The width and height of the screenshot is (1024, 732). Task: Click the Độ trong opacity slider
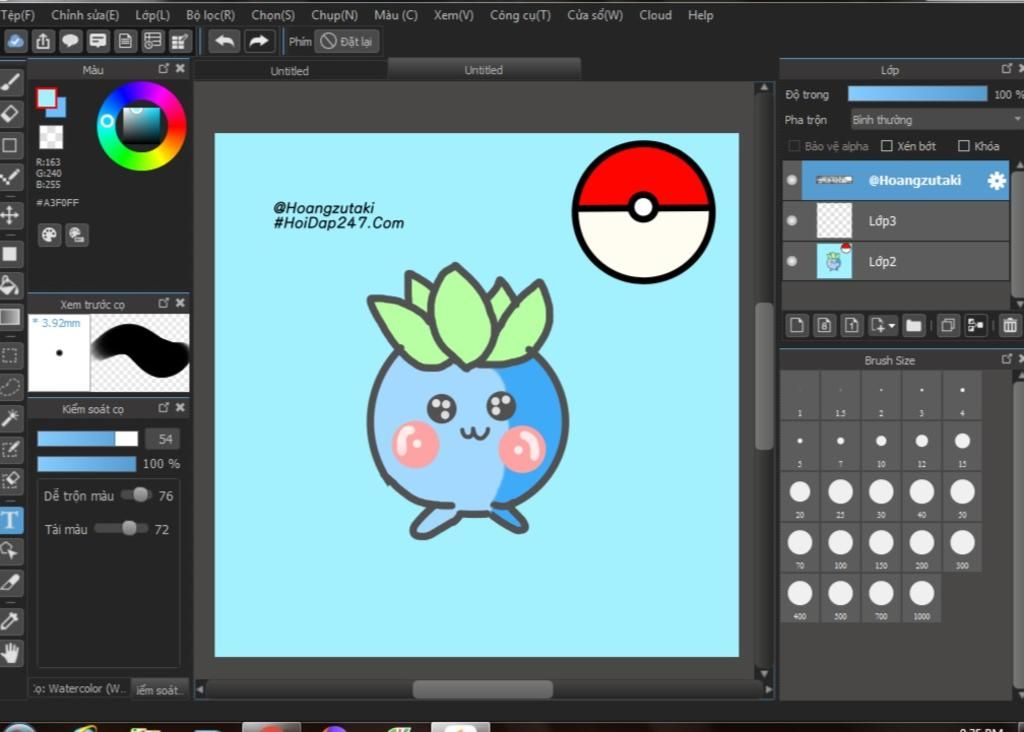click(918, 94)
